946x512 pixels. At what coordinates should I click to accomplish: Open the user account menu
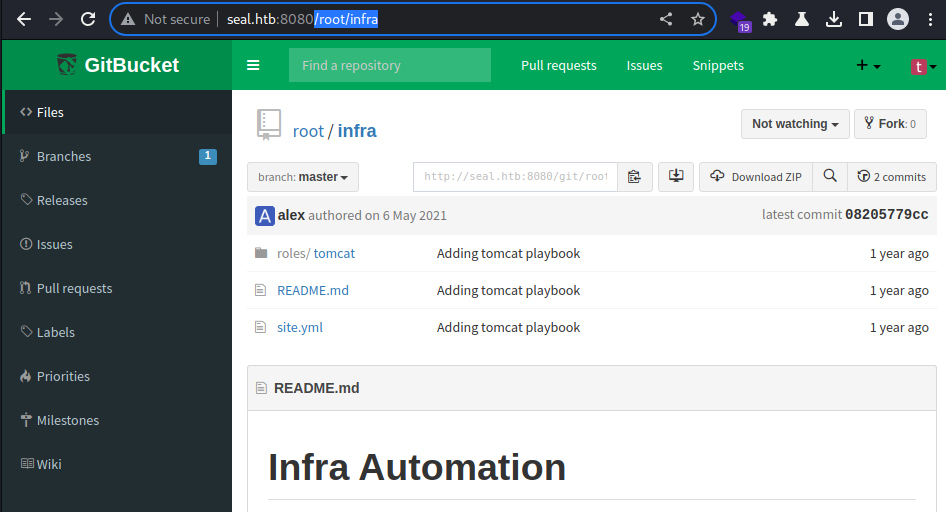point(923,66)
